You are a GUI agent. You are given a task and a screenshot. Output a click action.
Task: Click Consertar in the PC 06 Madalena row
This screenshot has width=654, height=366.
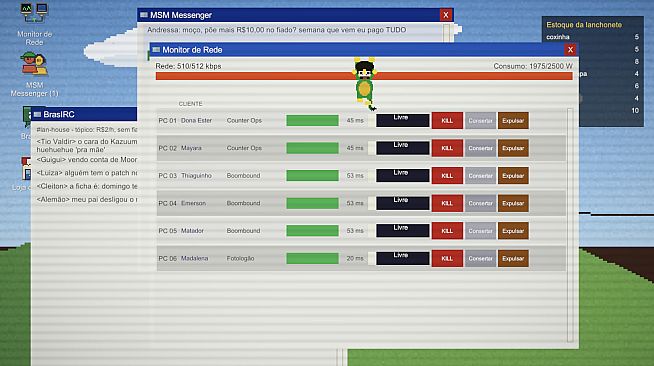click(x=480, y=258)
